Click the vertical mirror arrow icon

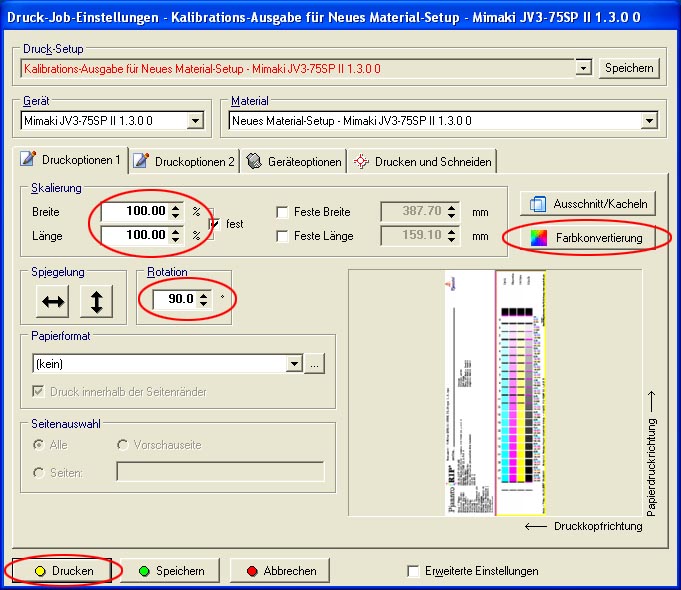pos(96,301)
